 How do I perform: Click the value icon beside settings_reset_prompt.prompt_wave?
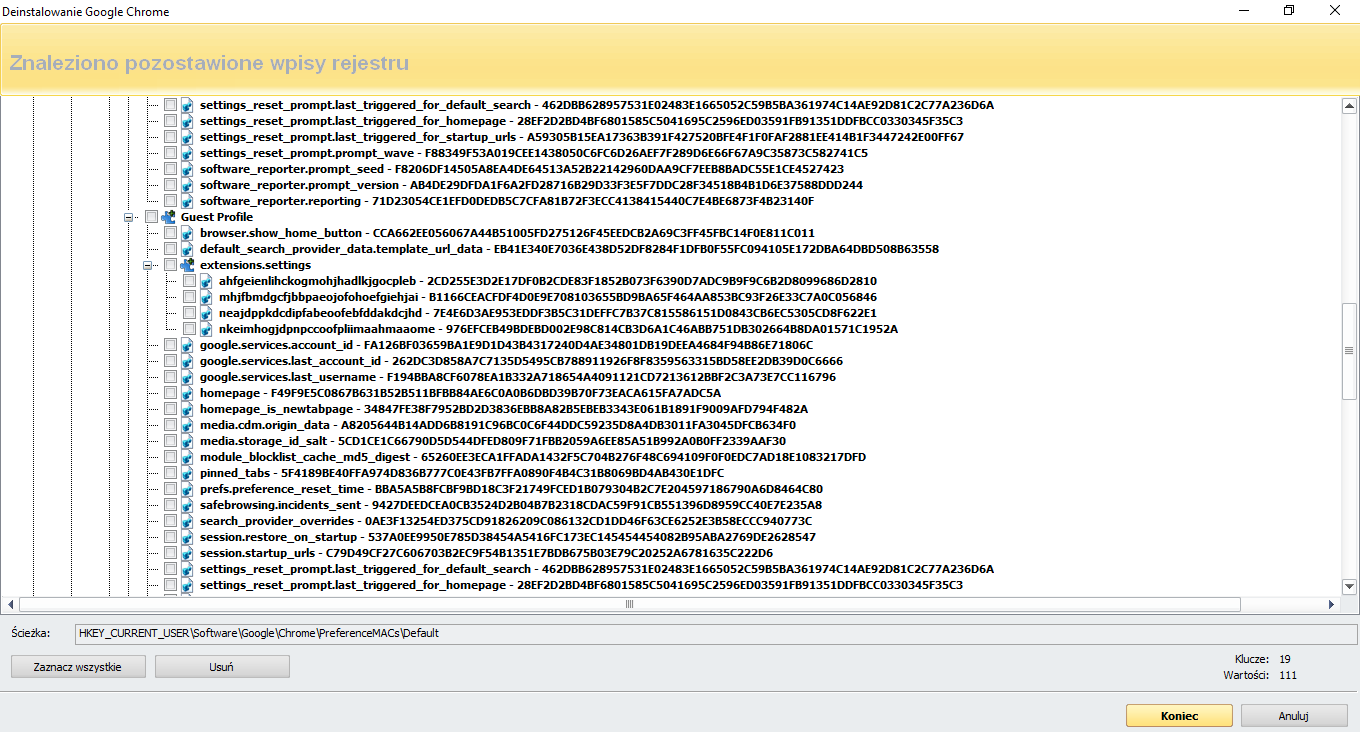(x=187, y=153)
